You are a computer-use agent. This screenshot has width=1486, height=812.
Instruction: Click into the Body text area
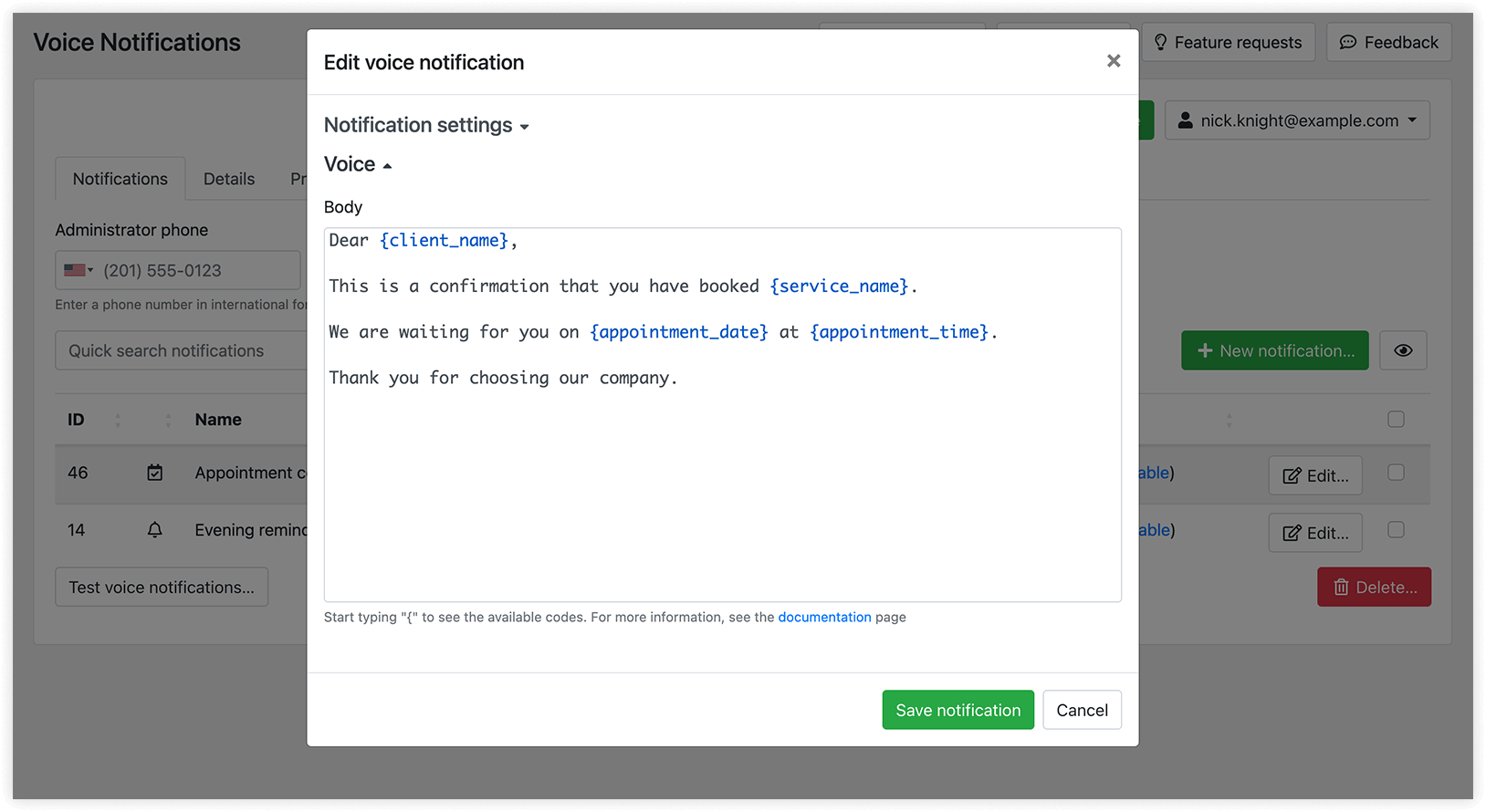[723, 414]
